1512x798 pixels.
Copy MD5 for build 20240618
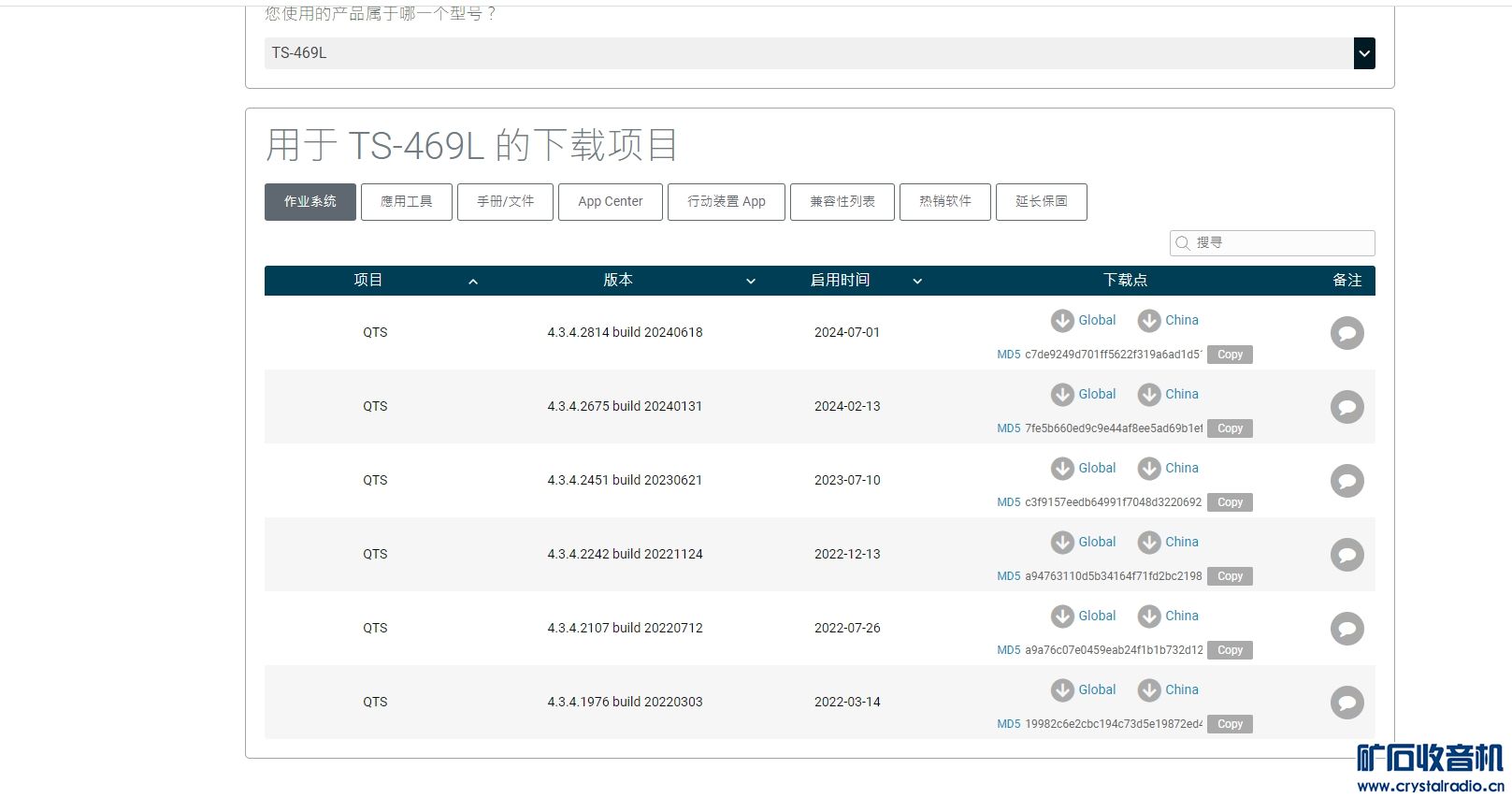pyautogui.click(x=1230, y=355)
